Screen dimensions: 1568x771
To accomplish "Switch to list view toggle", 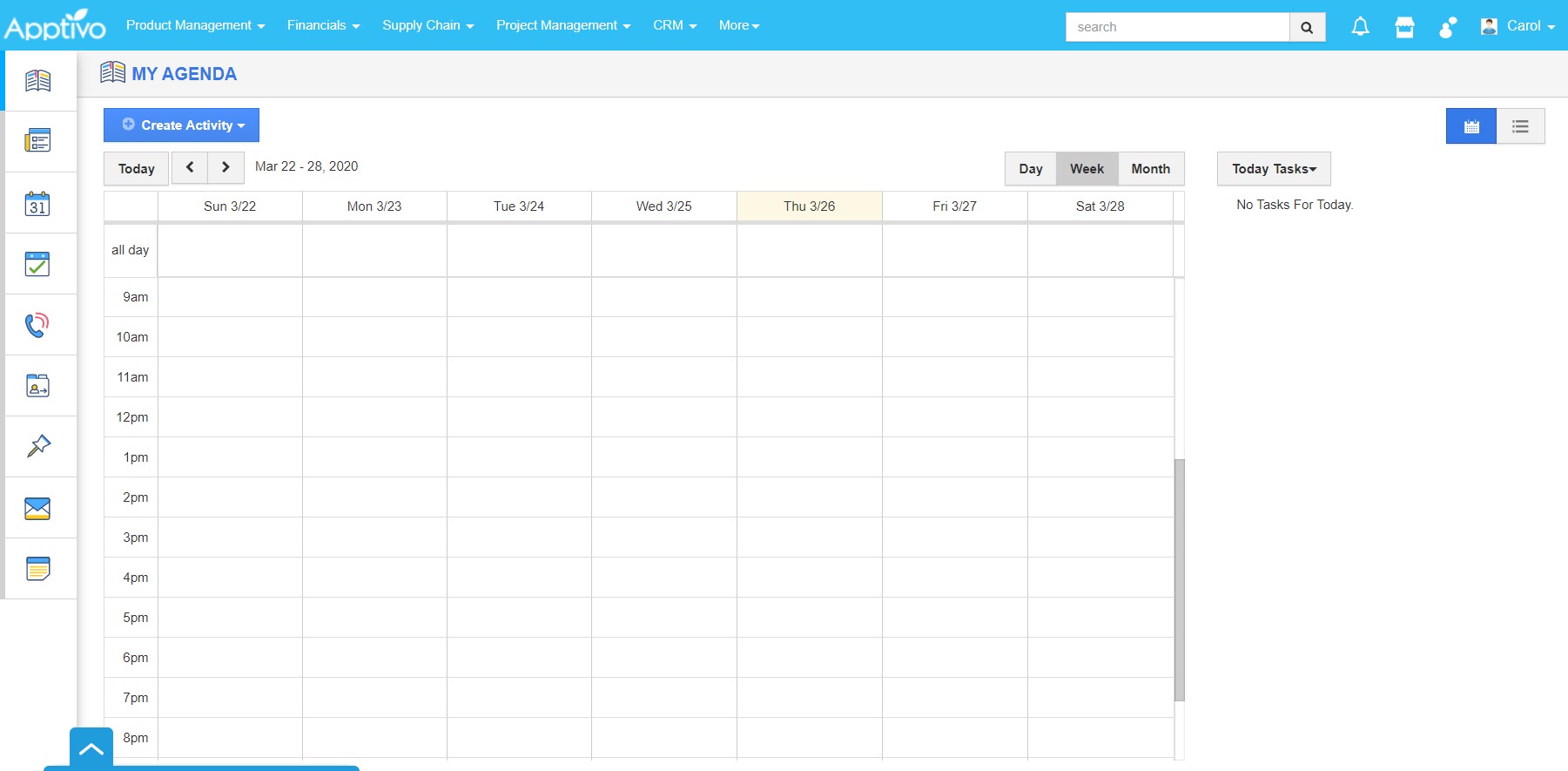I will tap(1520, 126).
